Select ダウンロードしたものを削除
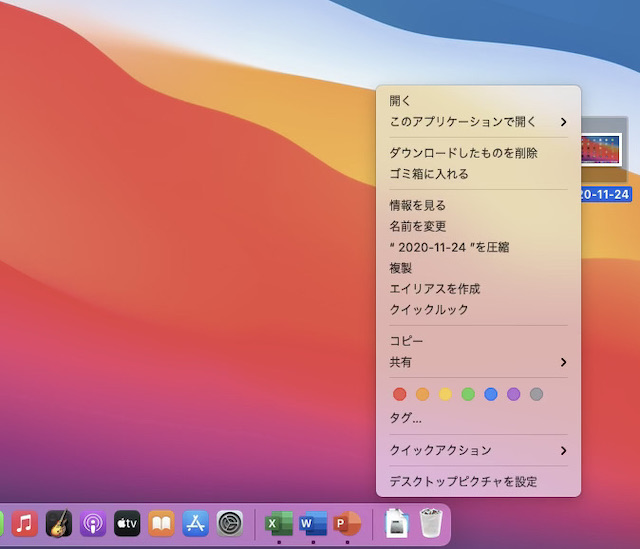The width and height of the screenshot is (640, 549). (478, 153)
